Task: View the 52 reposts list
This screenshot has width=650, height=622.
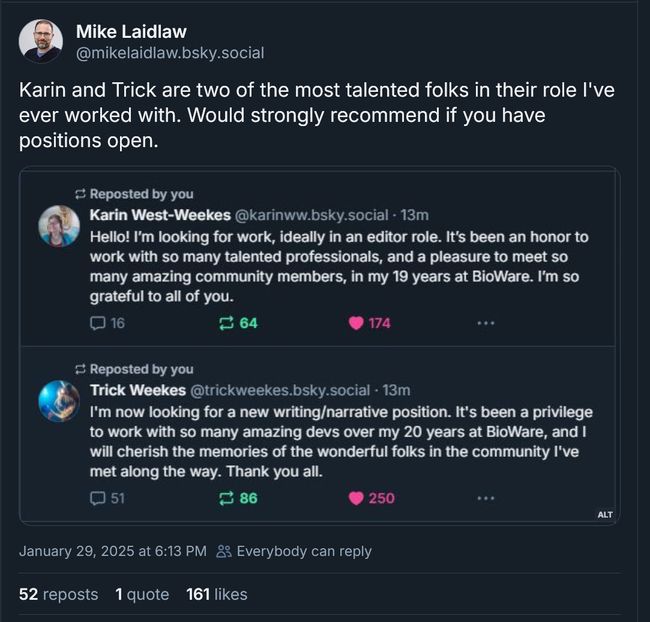Action: pyautogui.click(x=58, y=594)
